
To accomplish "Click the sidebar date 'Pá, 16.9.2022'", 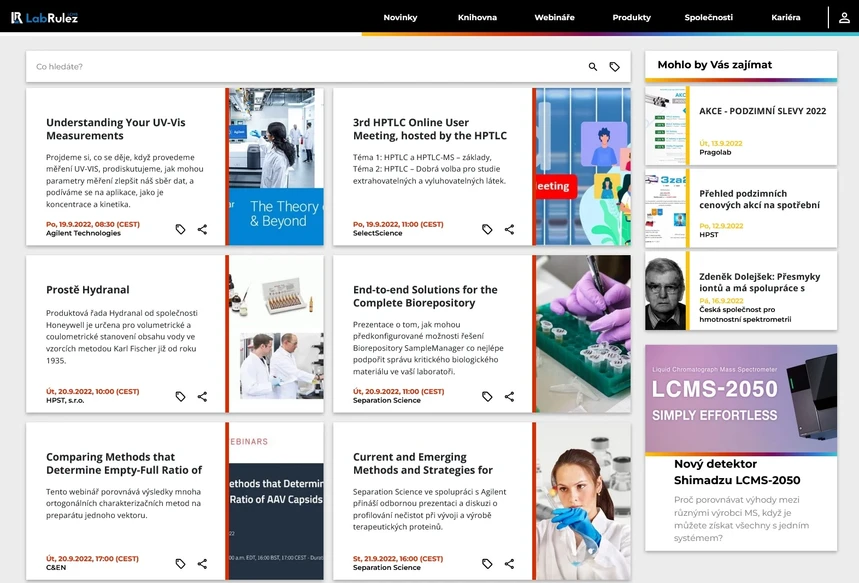I will pos(721,300).
